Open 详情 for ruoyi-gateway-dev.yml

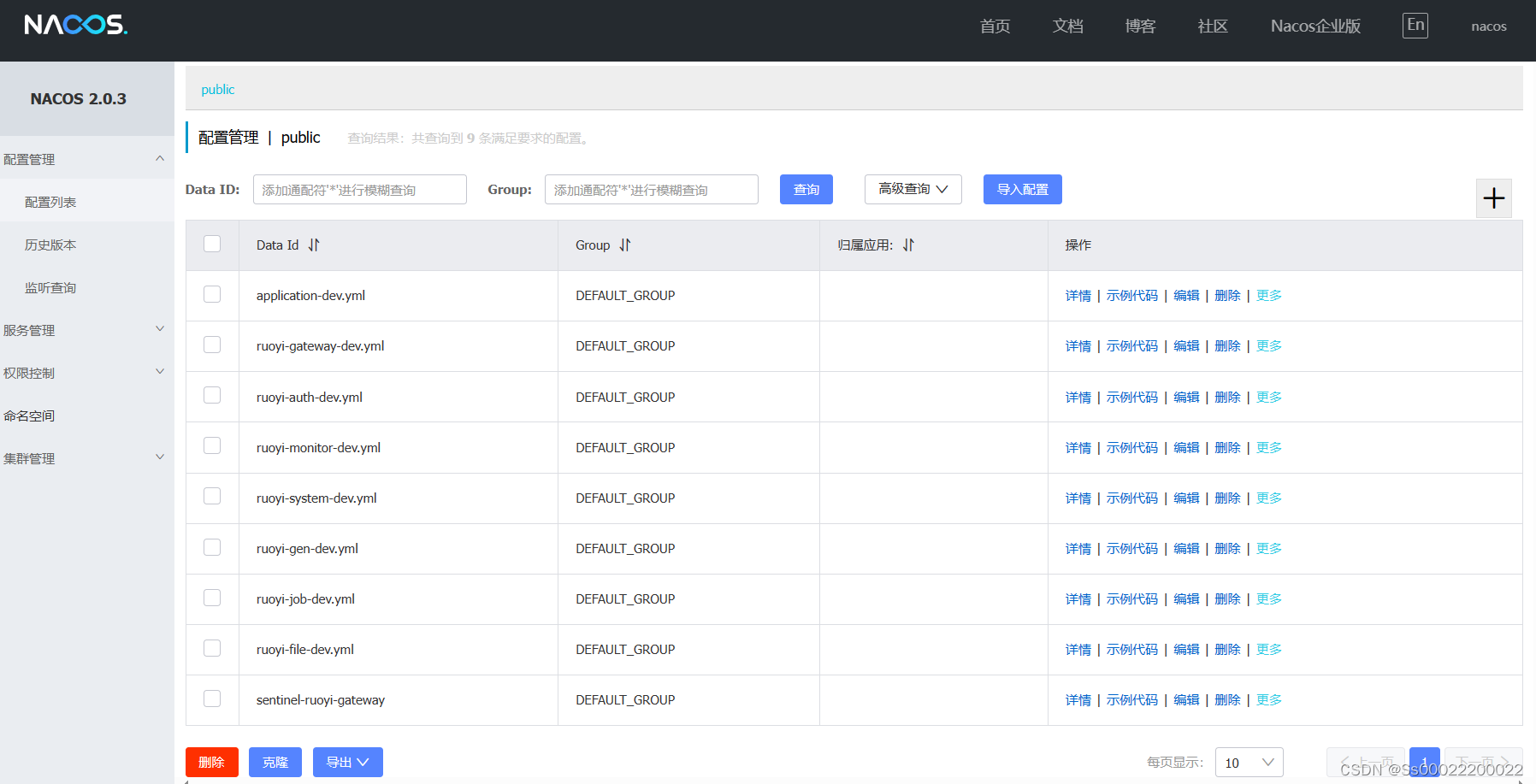[1077, 345]
